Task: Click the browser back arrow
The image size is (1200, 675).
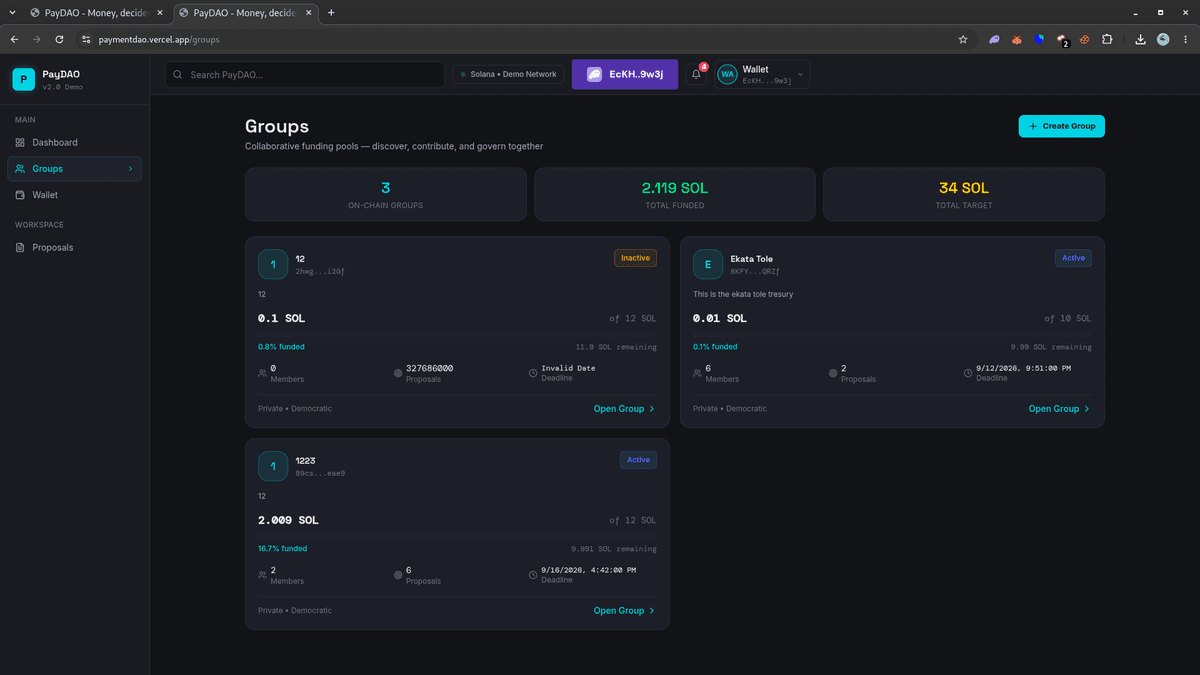Action: 14,39
